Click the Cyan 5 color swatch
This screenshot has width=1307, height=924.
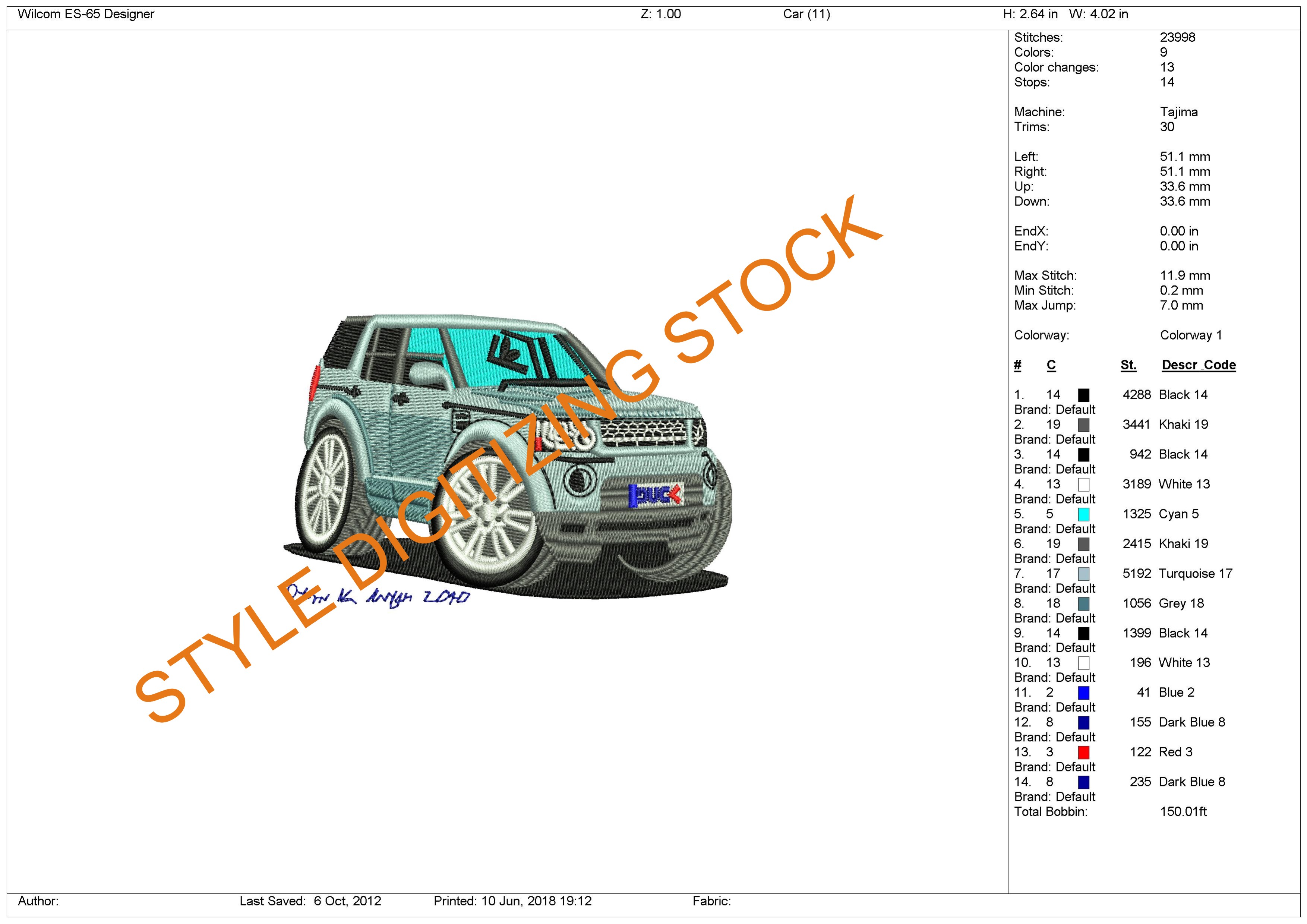point(1083,514)
